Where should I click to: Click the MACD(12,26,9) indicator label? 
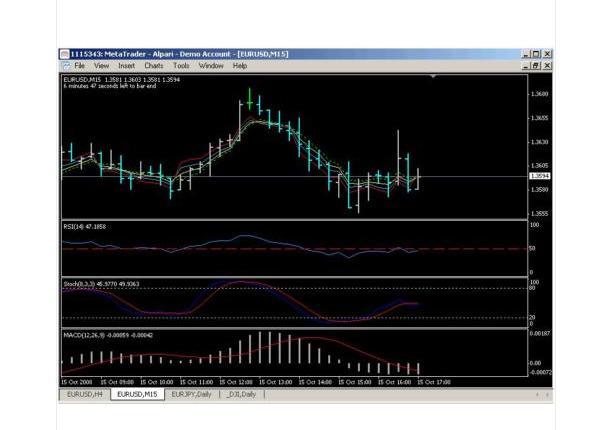pos(108,335)
